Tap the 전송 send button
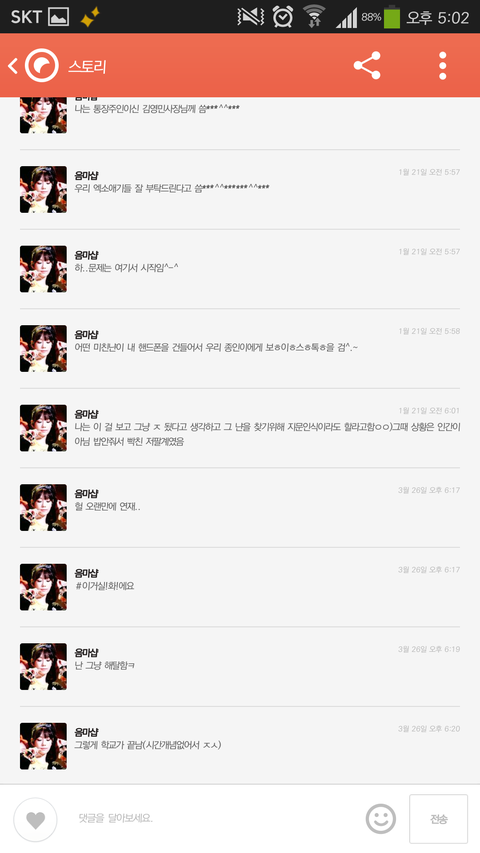 coord(439,819)
